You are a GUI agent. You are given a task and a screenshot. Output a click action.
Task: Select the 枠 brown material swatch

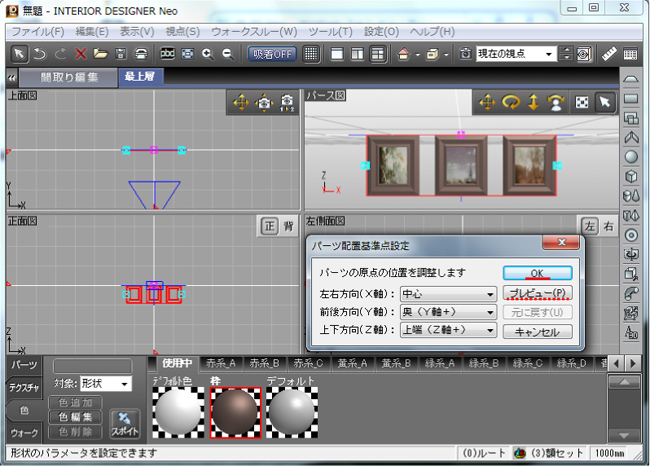[235, 412]
